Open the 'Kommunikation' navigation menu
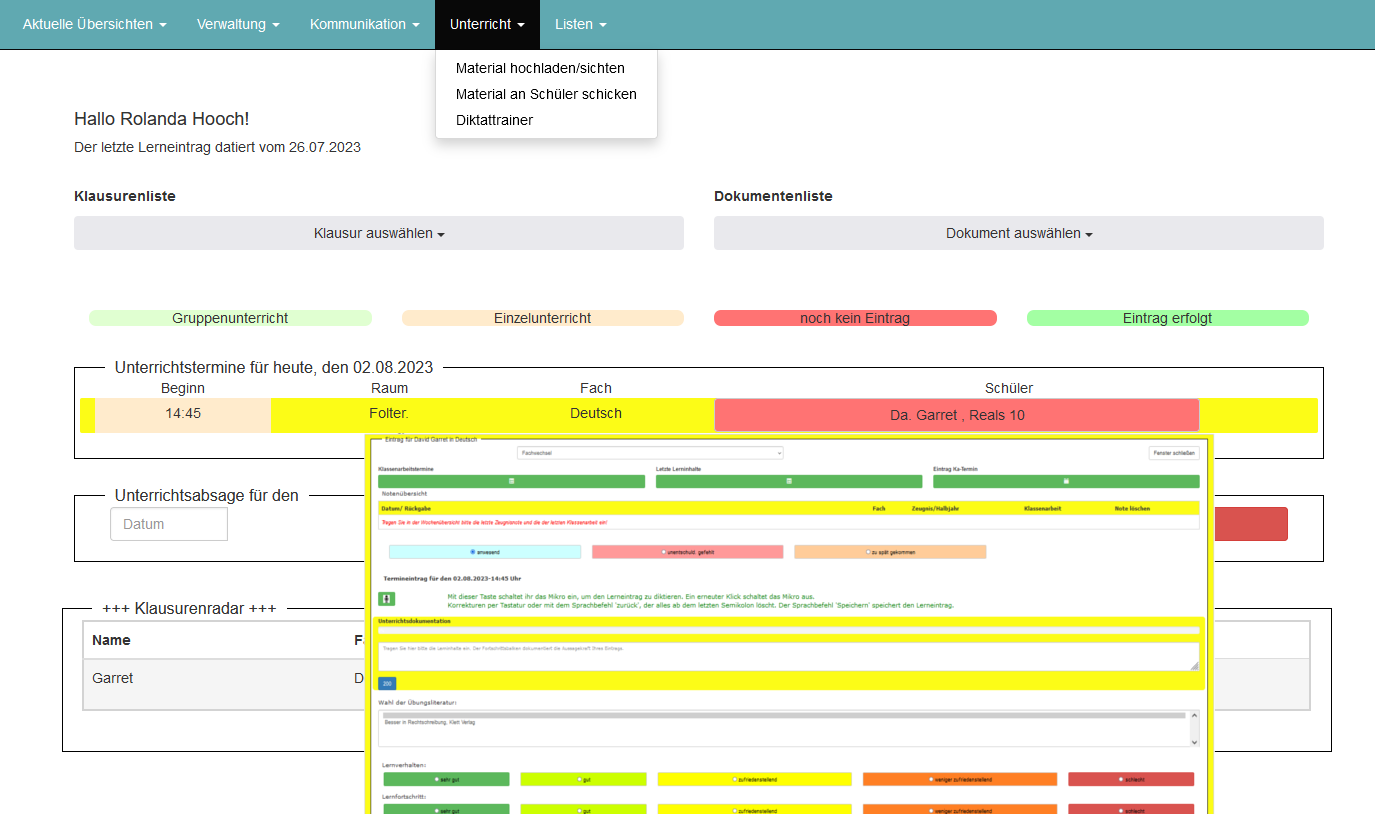Screen dimensions: 1375x814 (364, 24)
